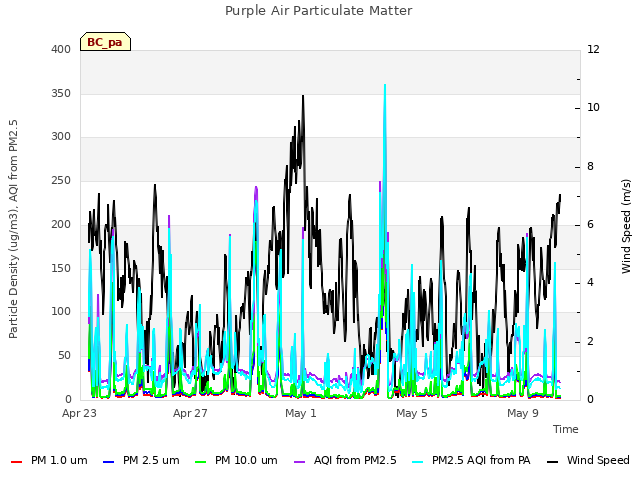
Task: Click the Apr 23 x-axis tick label
Action: point(79,413)
